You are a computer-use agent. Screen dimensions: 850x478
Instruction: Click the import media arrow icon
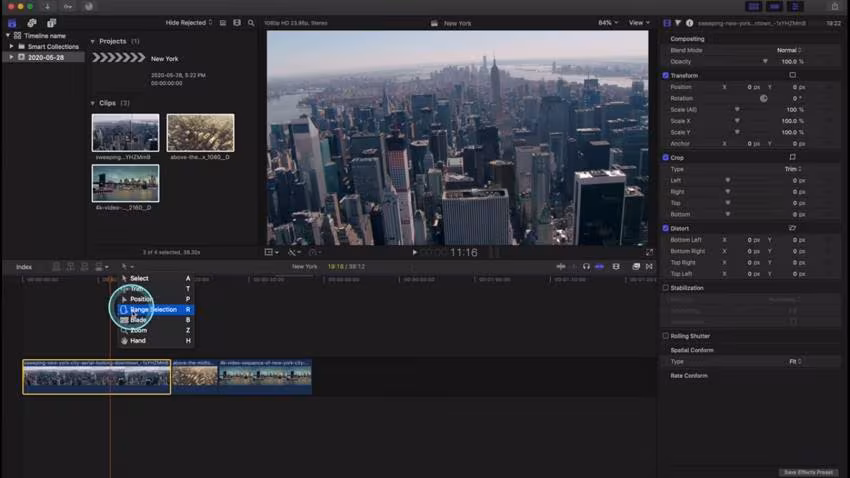tap(47, 7)
